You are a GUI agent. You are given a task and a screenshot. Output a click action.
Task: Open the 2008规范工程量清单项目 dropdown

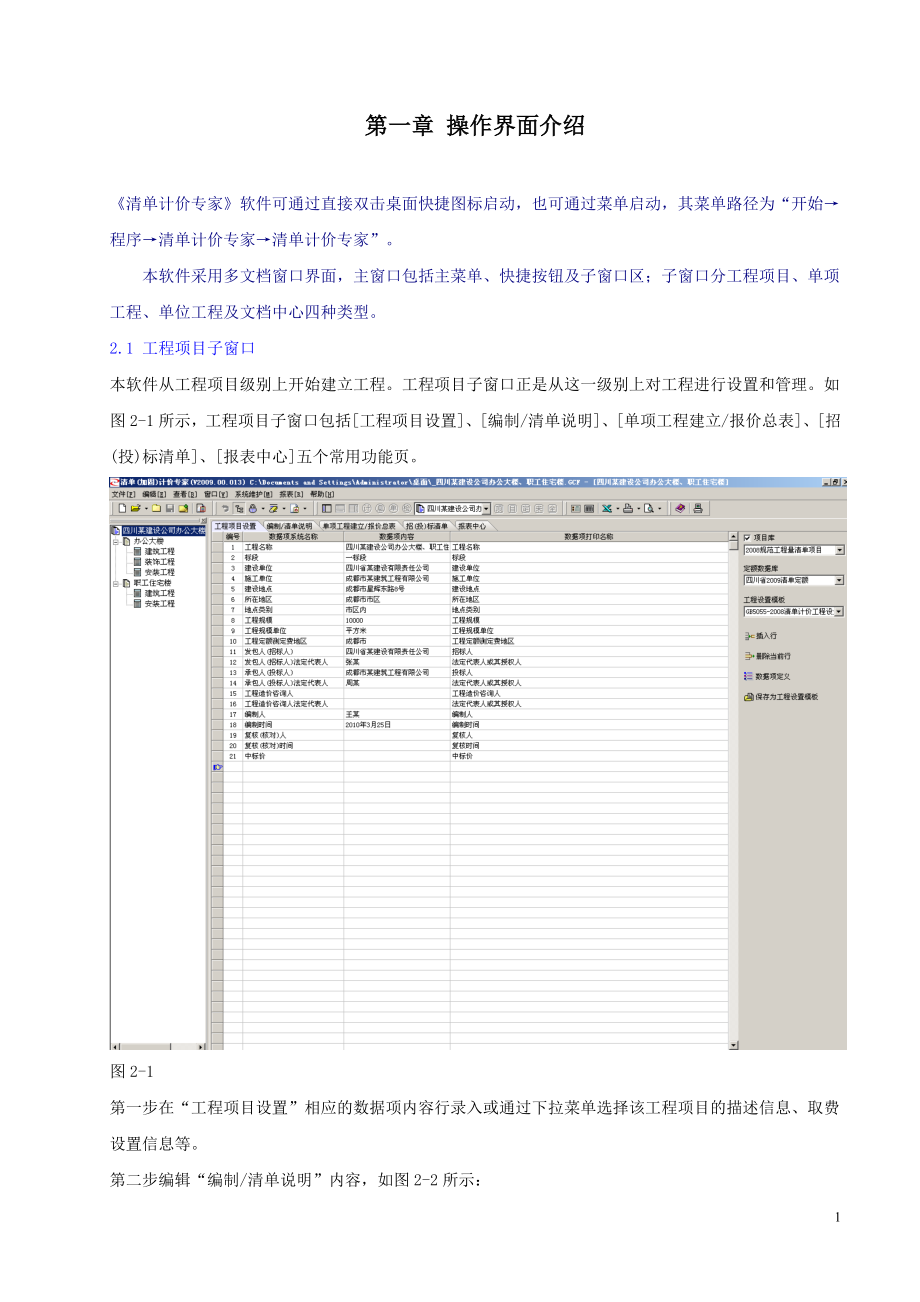point(839,550)
